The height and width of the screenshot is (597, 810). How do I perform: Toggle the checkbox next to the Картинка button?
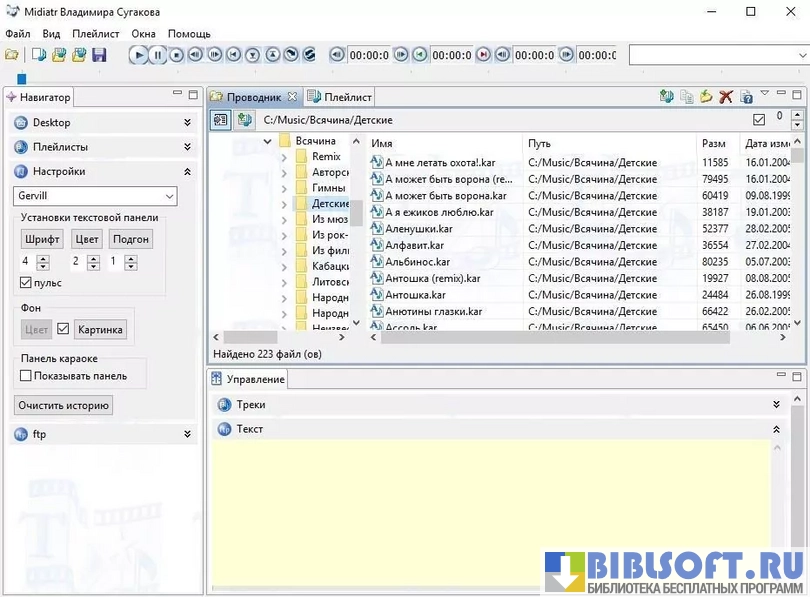tap(63, 329)
